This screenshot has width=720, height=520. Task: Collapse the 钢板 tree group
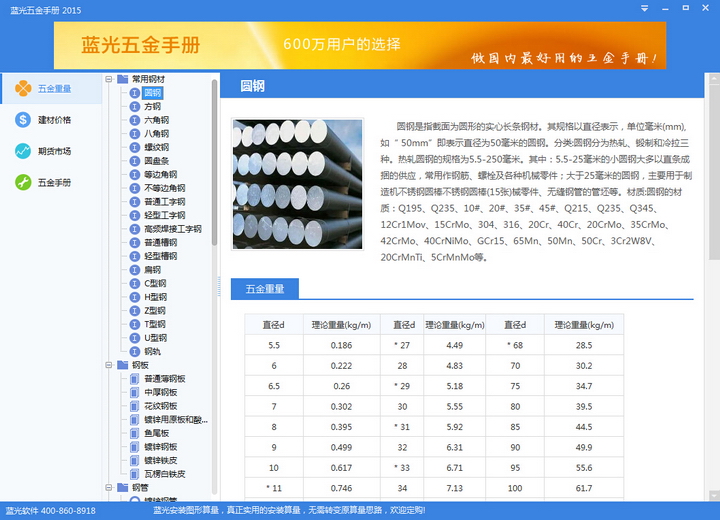109,365
